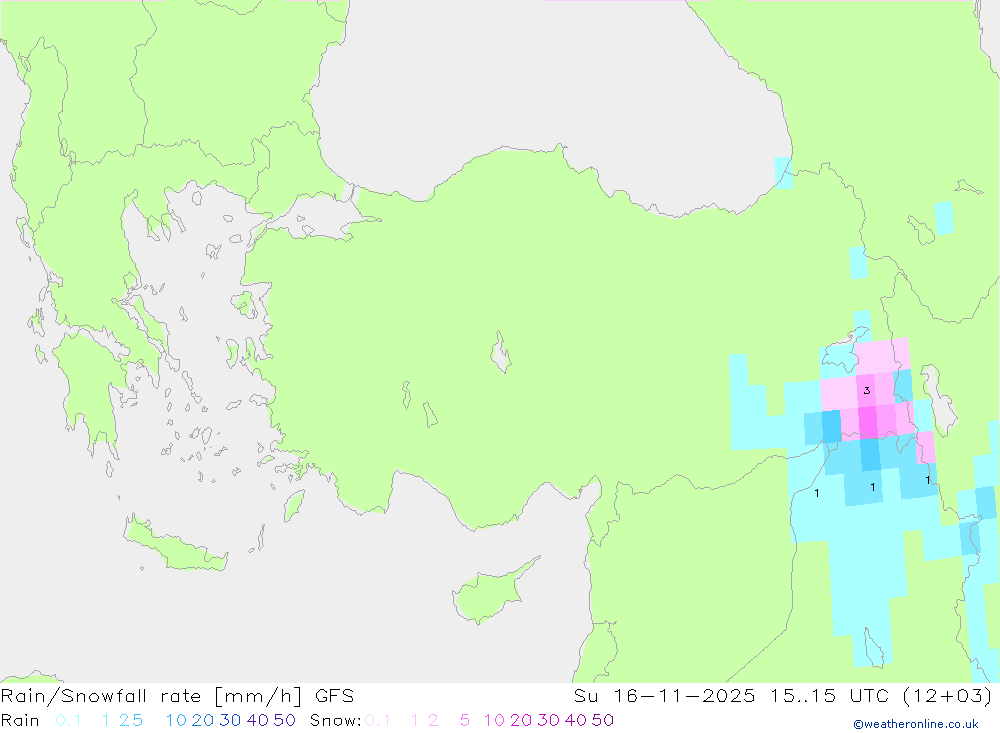Click the darkest magenta snowfall cell
1000x733 pixels.
point(868,421)
